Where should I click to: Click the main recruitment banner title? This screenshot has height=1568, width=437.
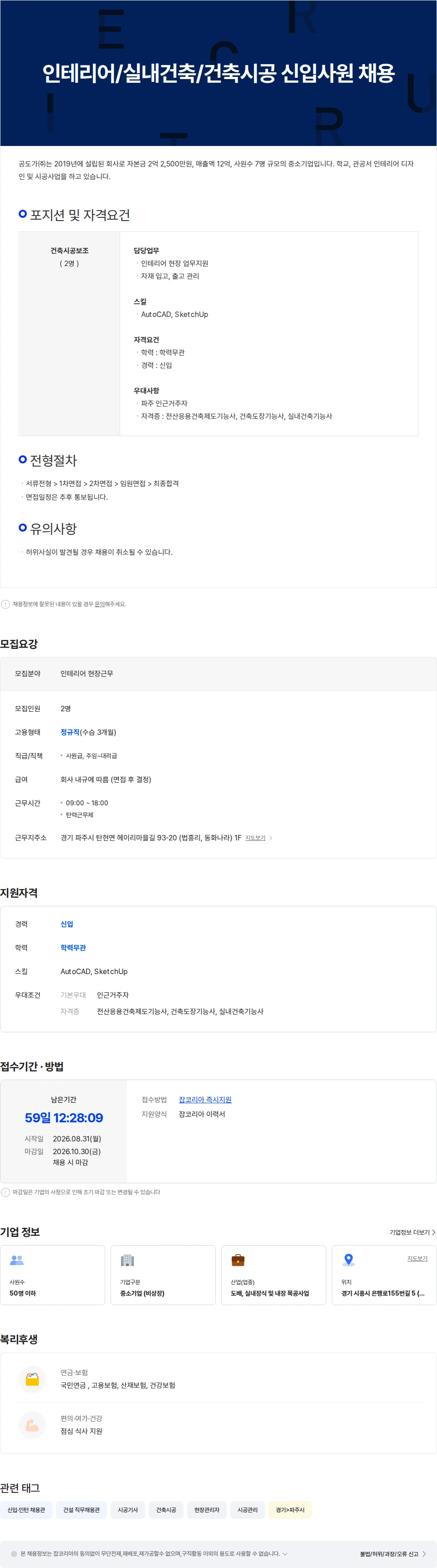pyautogui.click(x=218, y=73)
